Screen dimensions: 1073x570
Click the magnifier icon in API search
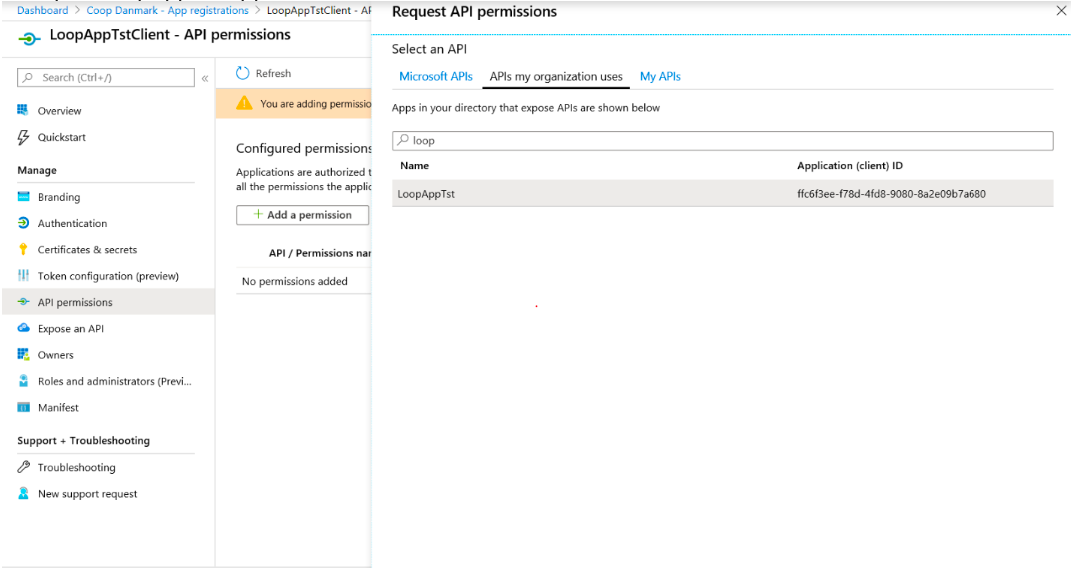403,140
